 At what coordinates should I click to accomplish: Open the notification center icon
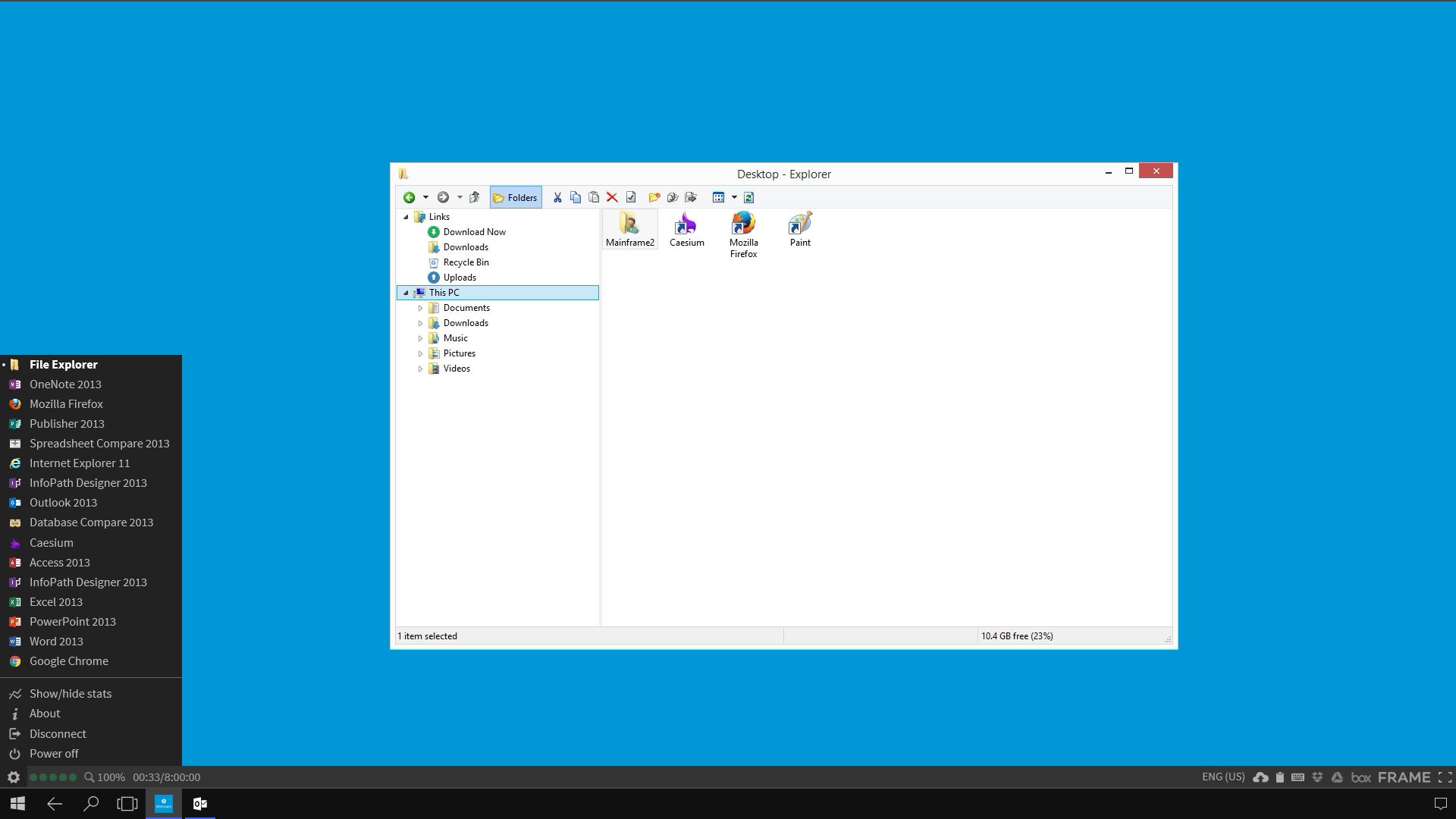pyautogui.click(x=1441, y=804)
